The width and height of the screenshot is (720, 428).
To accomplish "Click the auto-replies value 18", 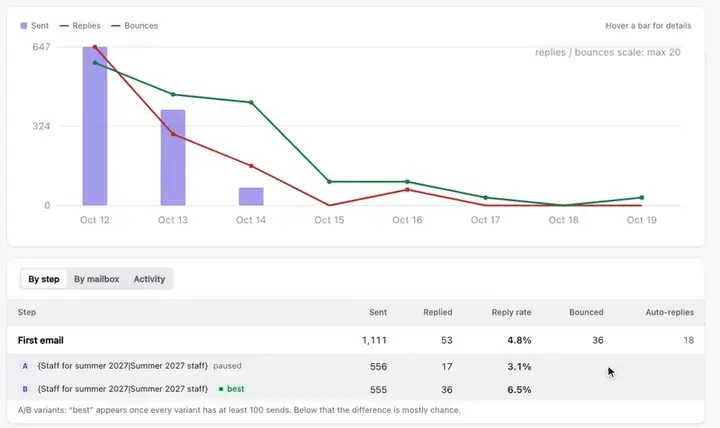I will [689, 340].
